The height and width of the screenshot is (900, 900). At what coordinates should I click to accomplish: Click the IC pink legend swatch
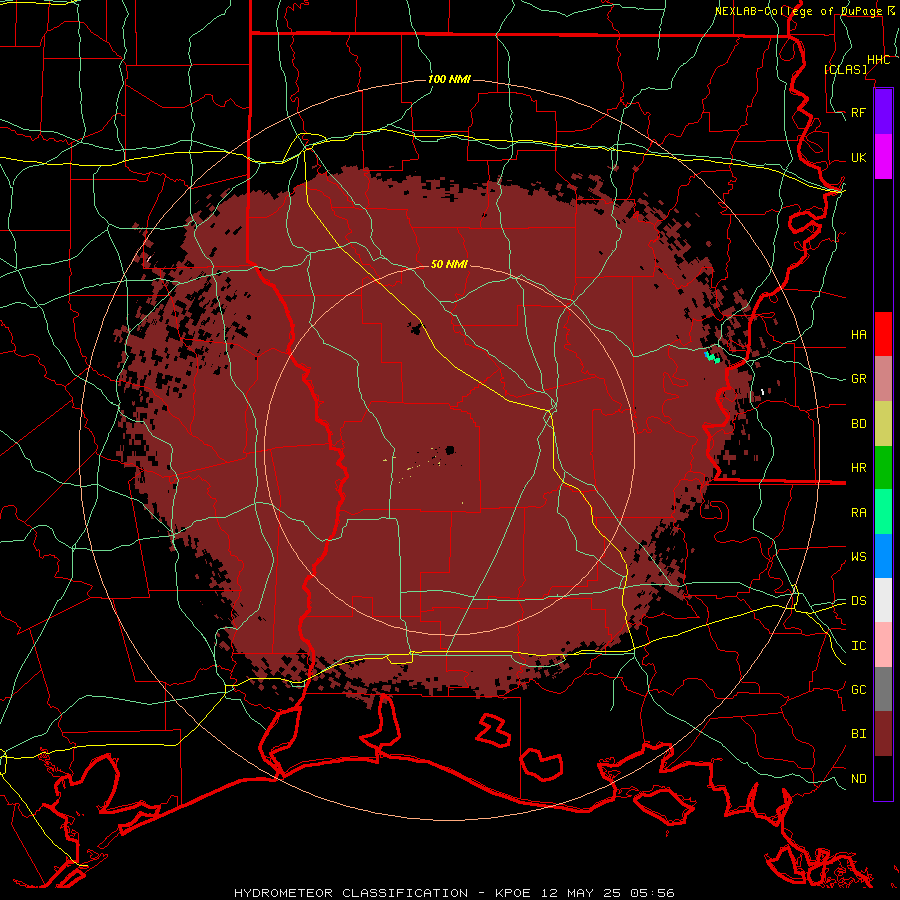pyautogui.click(x=883, y=645)
